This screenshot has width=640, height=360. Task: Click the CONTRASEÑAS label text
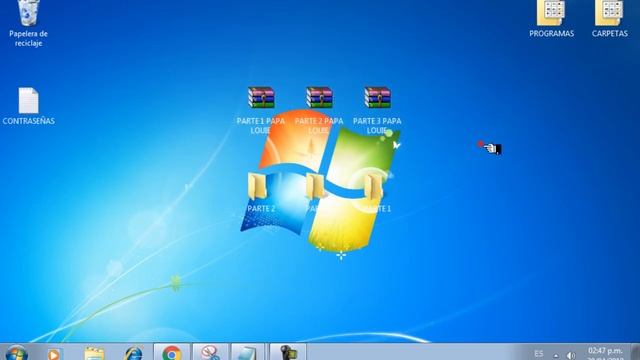click(x=29, y=121)
